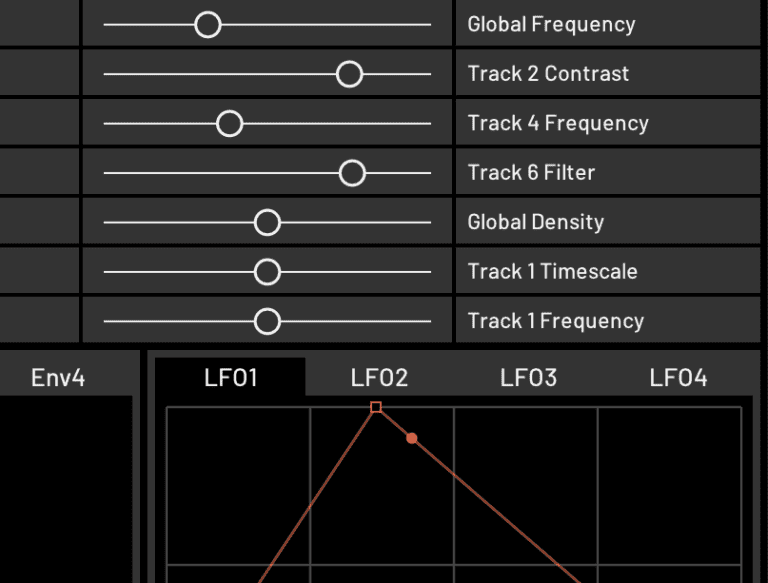Select the Track 2 Contrast label
This screenshot has height=583, width=768.
[x=548, y=74]
